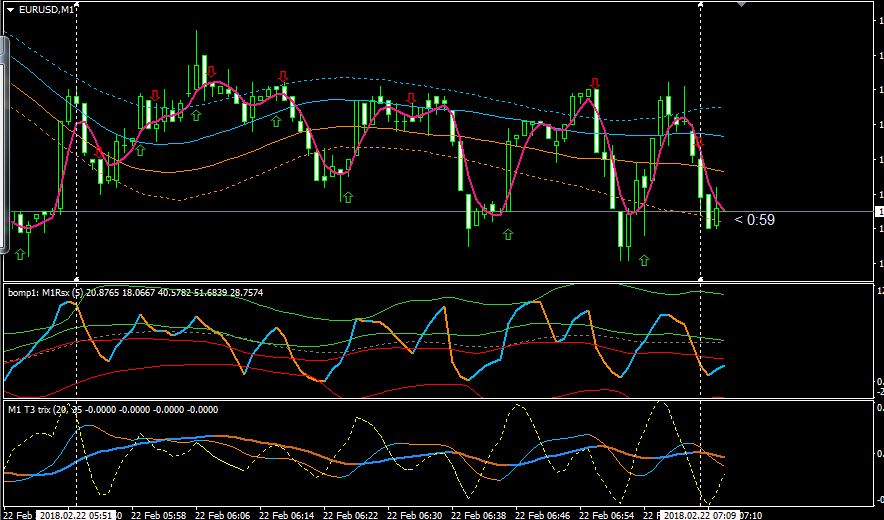
Task: Select the green arrow below the 06:38 trough
Action: point(508,234)
